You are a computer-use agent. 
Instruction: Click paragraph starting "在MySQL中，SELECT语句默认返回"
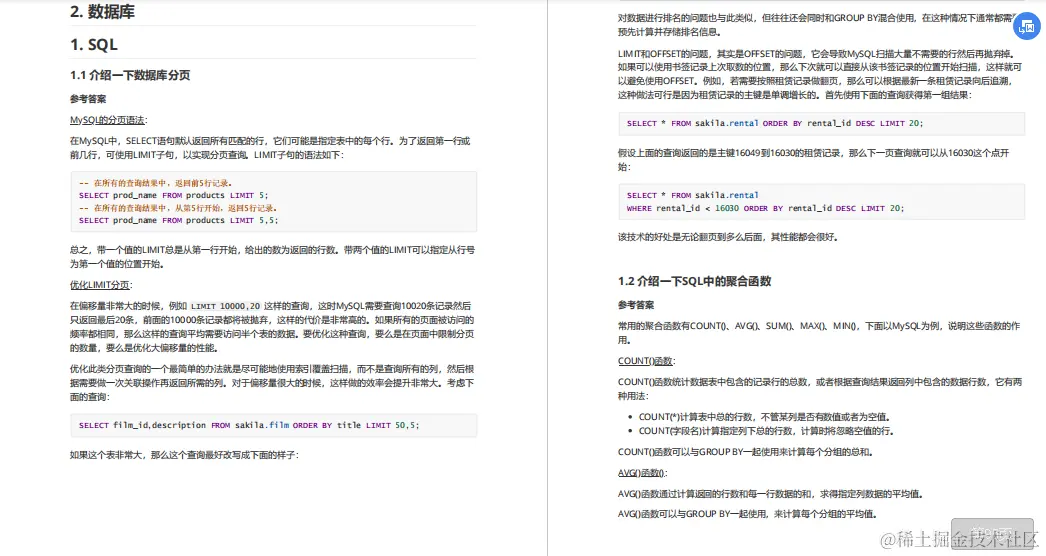pos(270,148)
